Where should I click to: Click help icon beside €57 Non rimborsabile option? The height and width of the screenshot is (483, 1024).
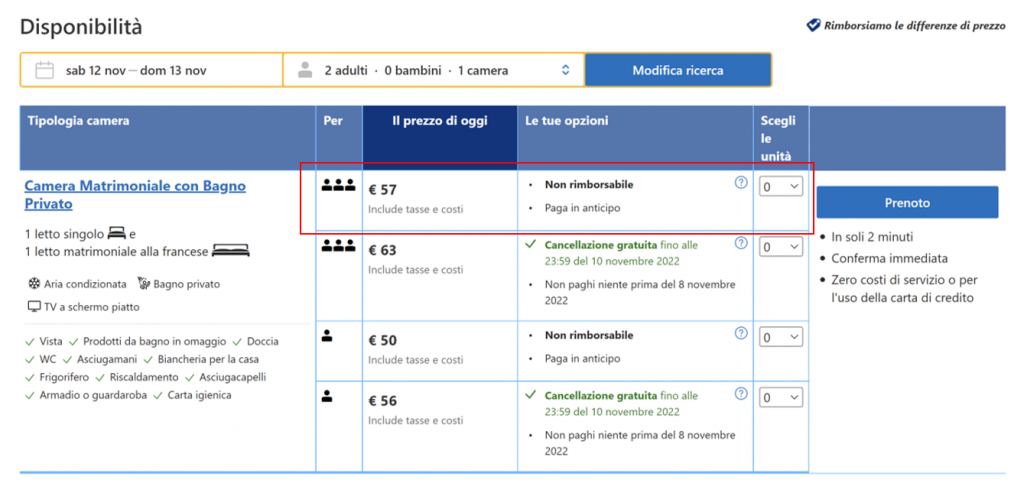coord(741,182)
